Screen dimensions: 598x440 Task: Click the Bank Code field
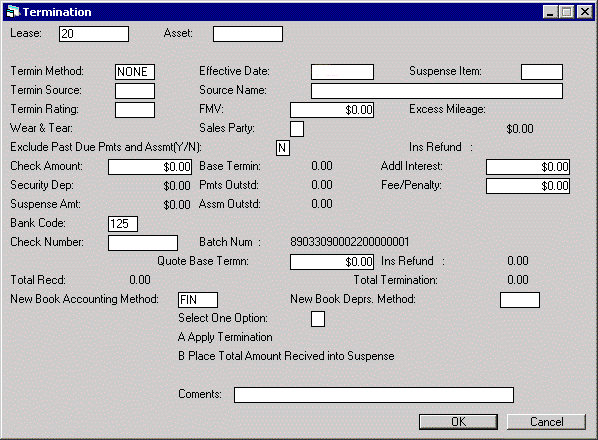pyautogui.click(x=123, y=224)
